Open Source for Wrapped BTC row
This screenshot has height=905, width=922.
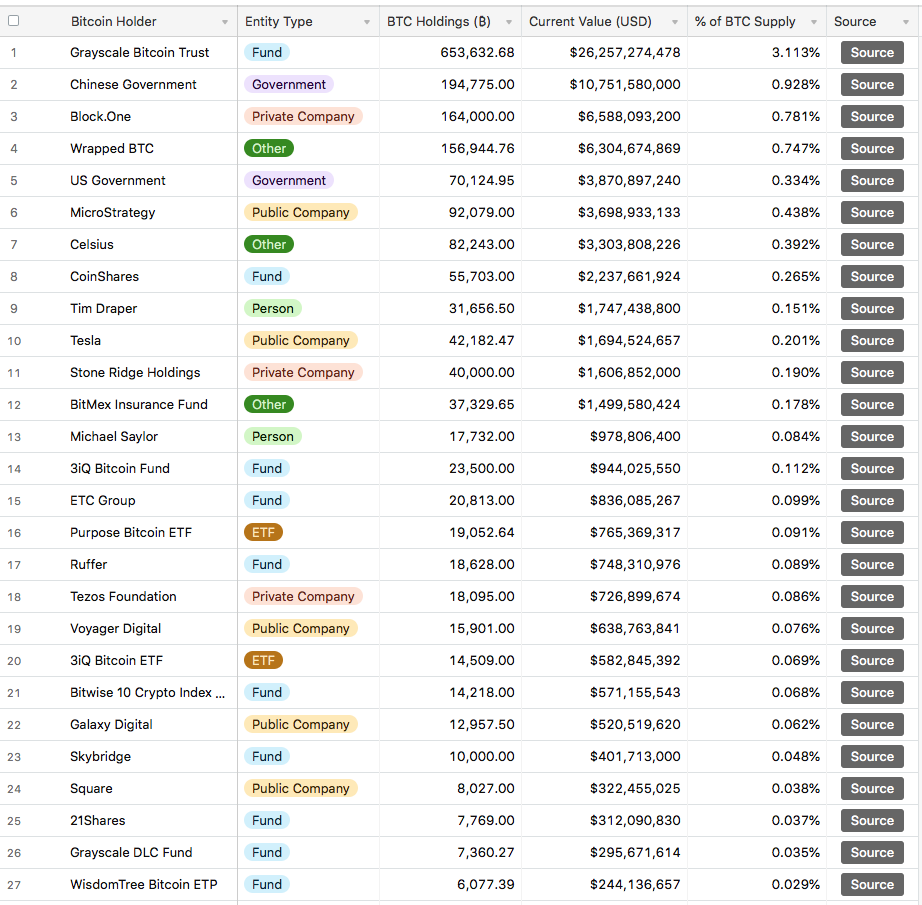pyautogui.click(x=872, y=149)
